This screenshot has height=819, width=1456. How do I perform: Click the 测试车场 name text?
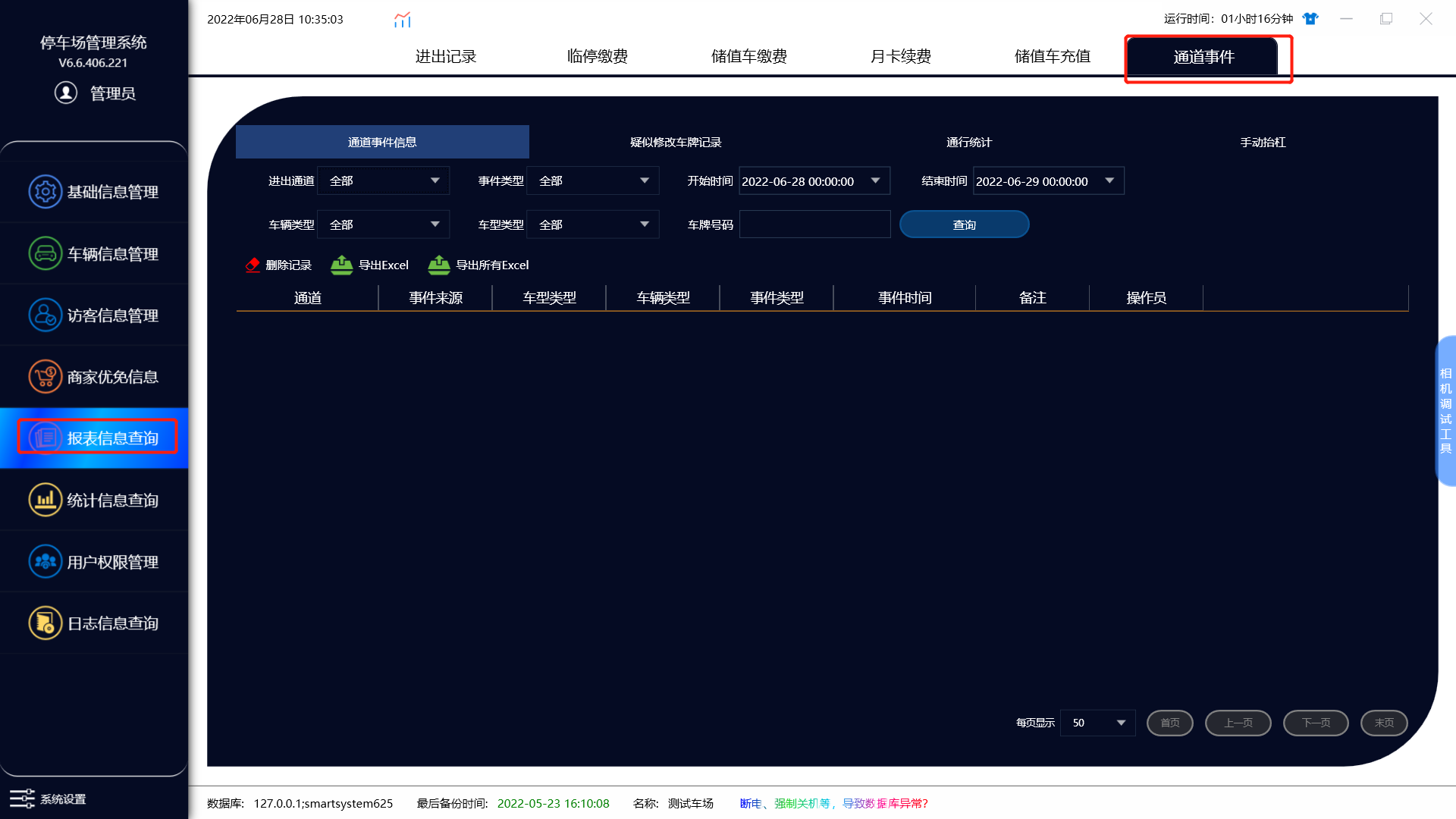click(691, 803)
